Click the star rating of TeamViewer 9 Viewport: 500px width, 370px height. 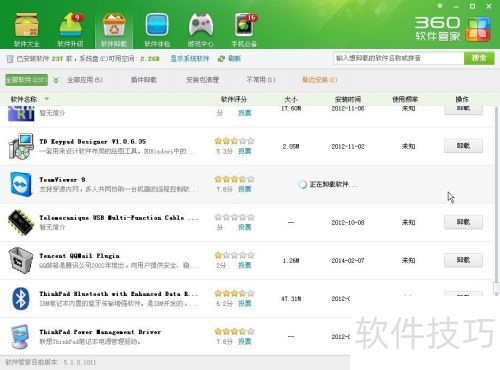pyautogui.click(x=234, y=179)
